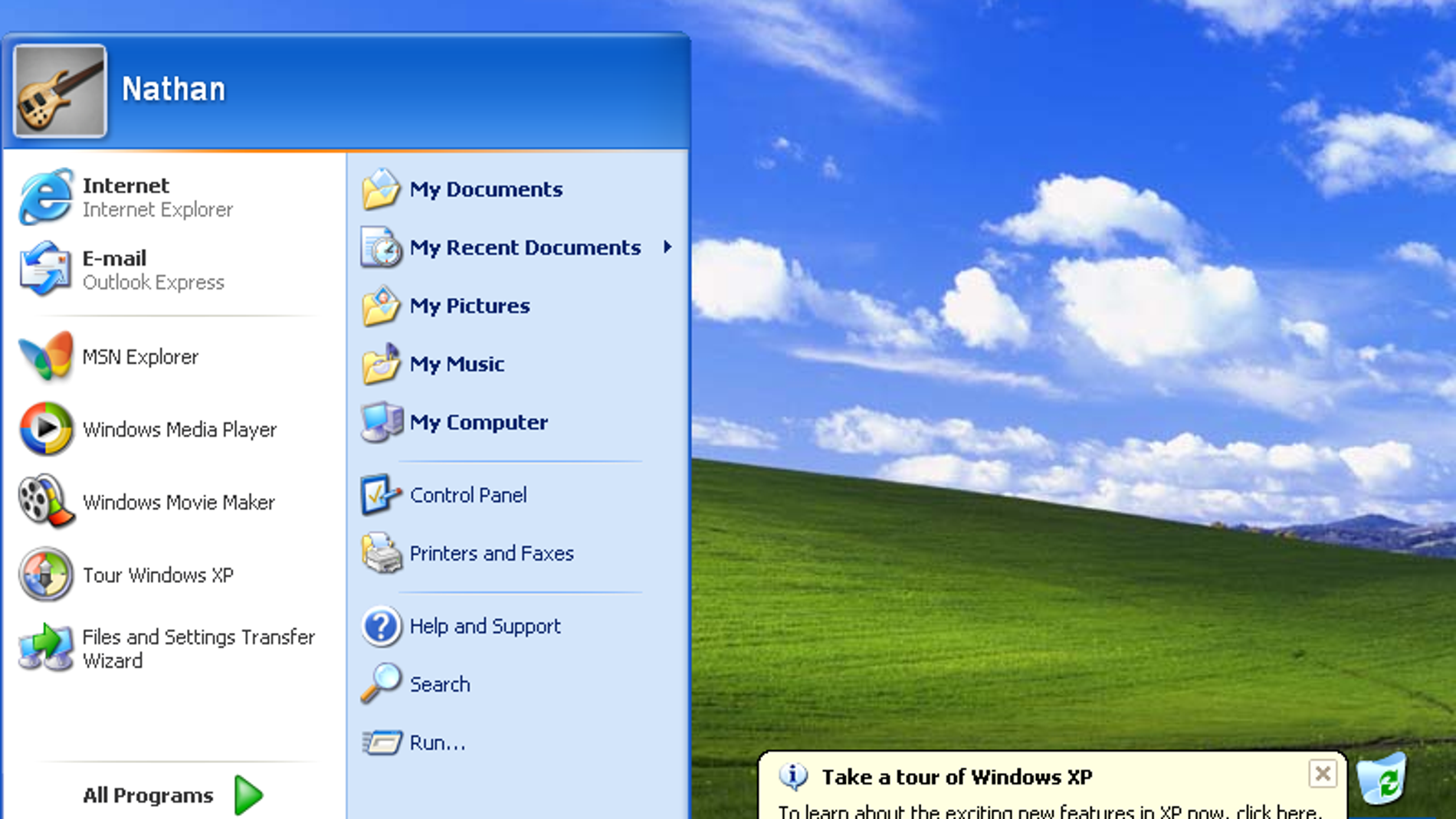
Task: Click the Printers and Faxes printer icon
Action: [x=381, y=553]
